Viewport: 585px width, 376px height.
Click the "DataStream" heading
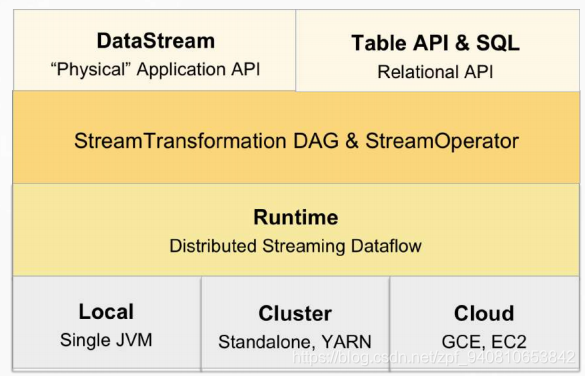click(156, 41)
